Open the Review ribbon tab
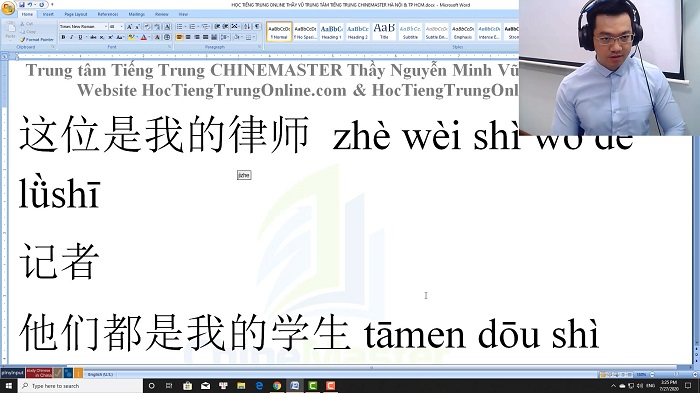 (x=162, y=14)
